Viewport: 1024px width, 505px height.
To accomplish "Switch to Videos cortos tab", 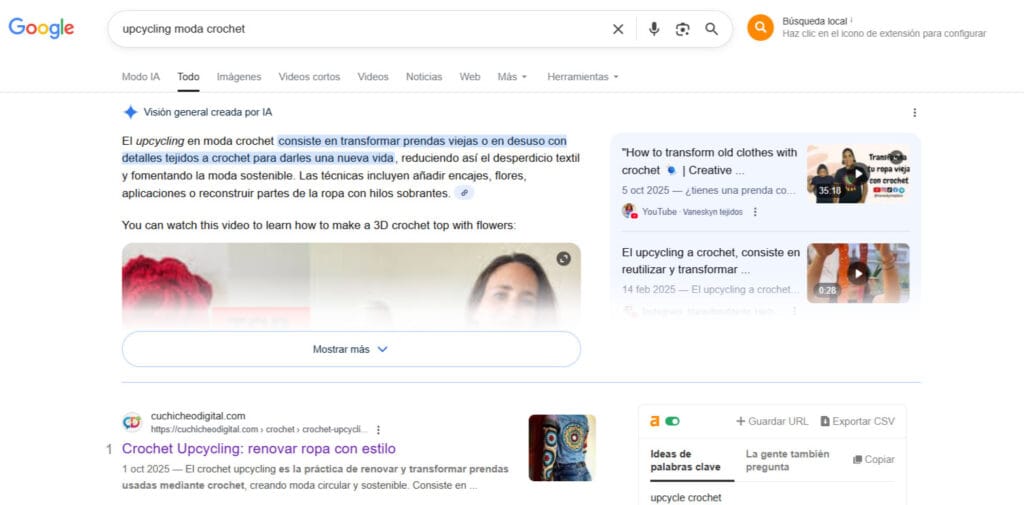I will pos(309,76).
